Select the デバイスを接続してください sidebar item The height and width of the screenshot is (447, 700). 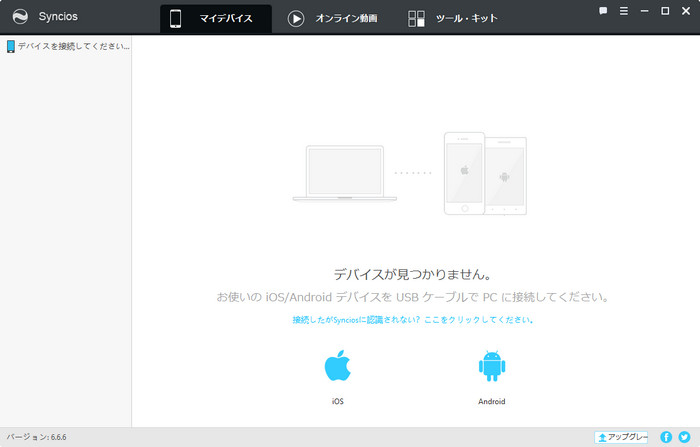click(x=66, y=46)
